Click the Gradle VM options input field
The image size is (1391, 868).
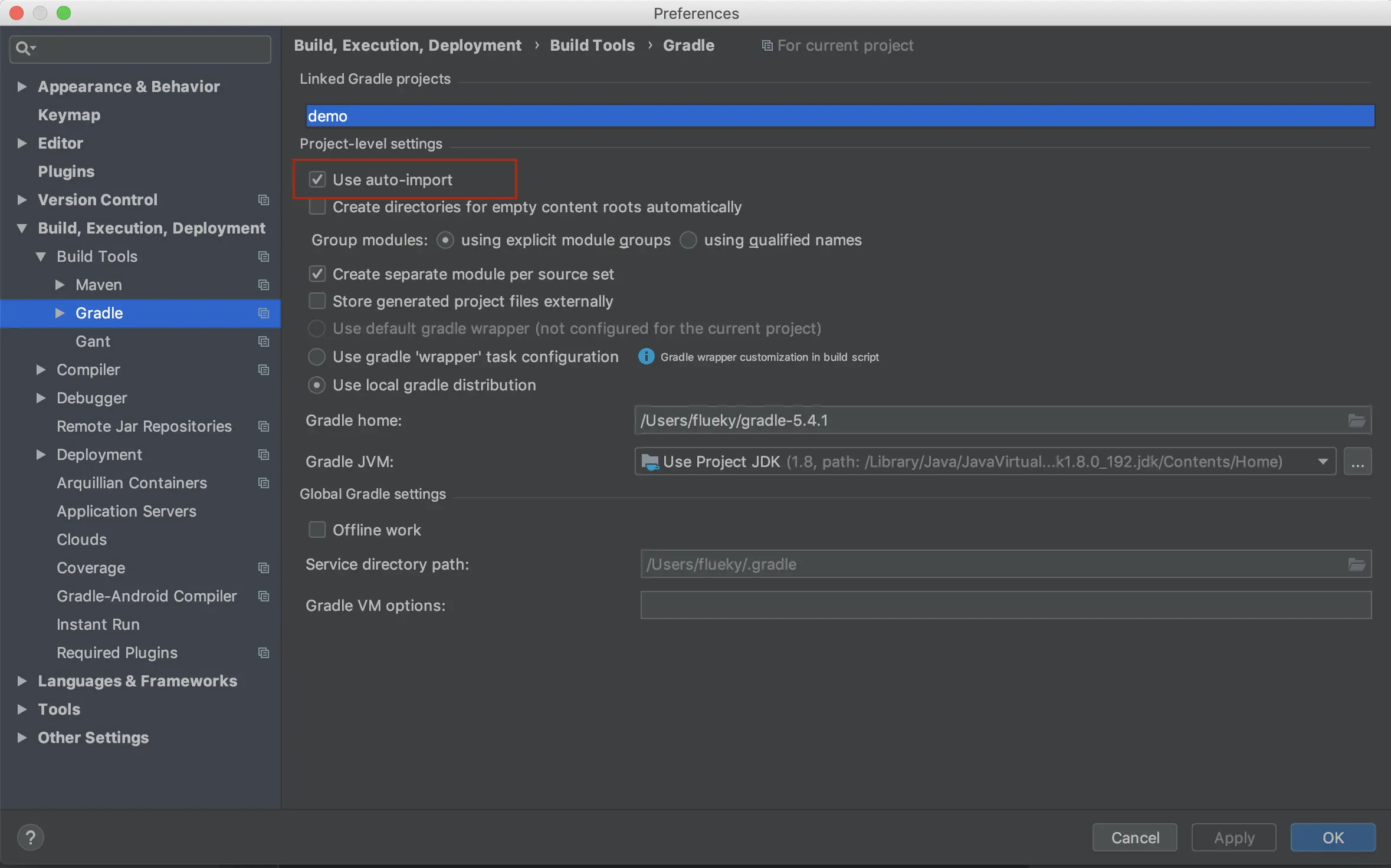coord(1005,606)
